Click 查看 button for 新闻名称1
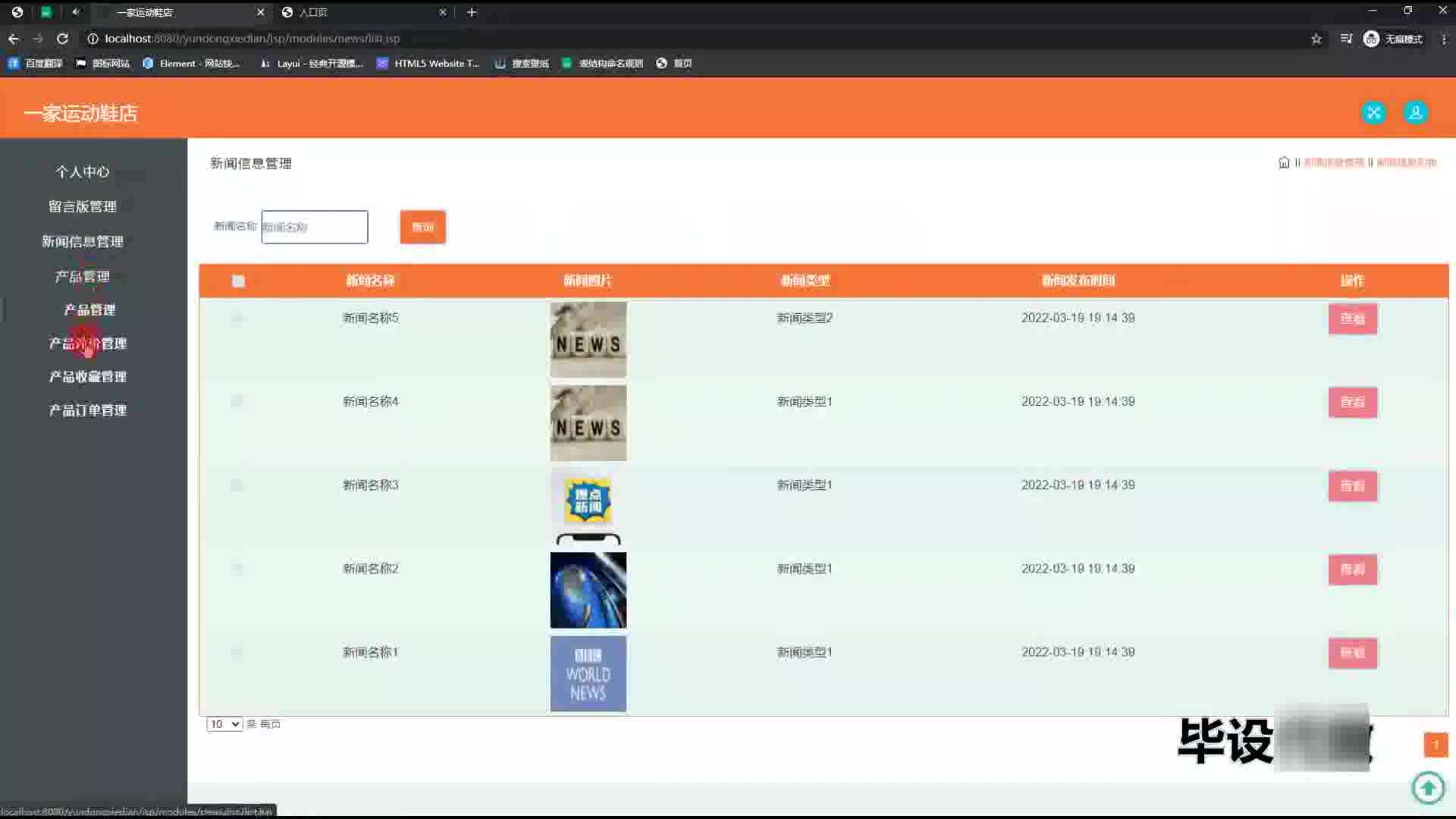This screenshot has width=1456, height=819. 1353,653
